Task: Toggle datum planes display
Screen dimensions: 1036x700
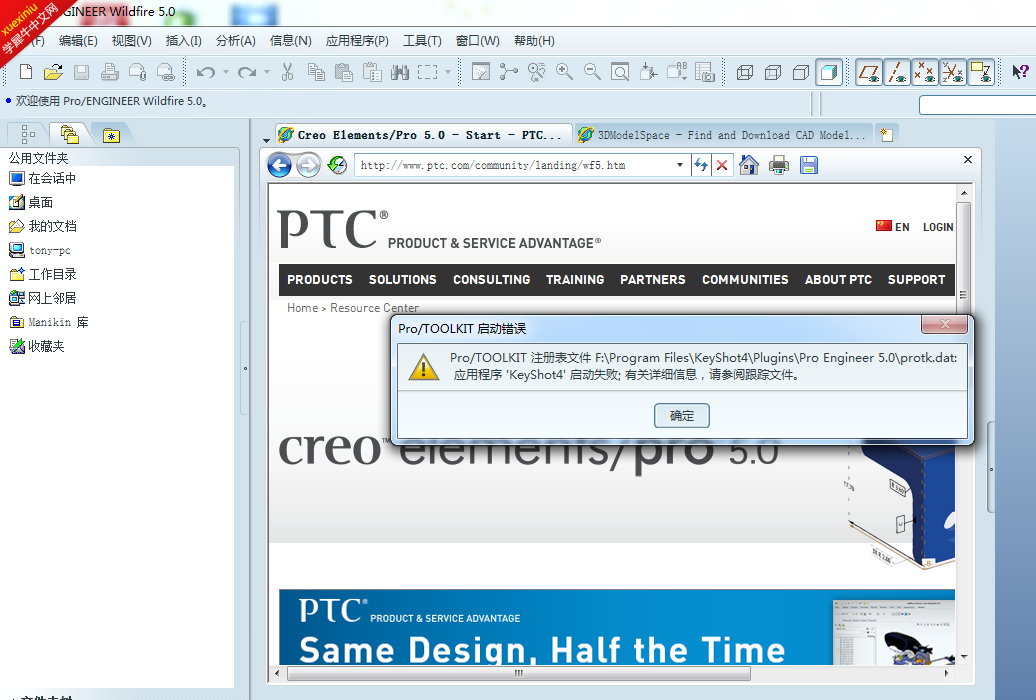Action: pyautogui.click(x=869, y=72)
